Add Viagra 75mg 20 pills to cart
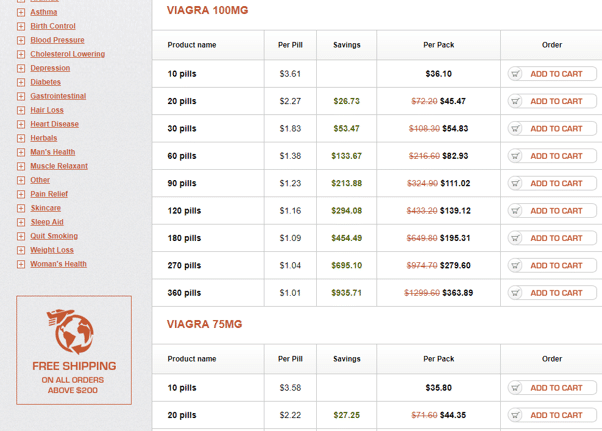 pyautogui.click(x=552, y=415)
